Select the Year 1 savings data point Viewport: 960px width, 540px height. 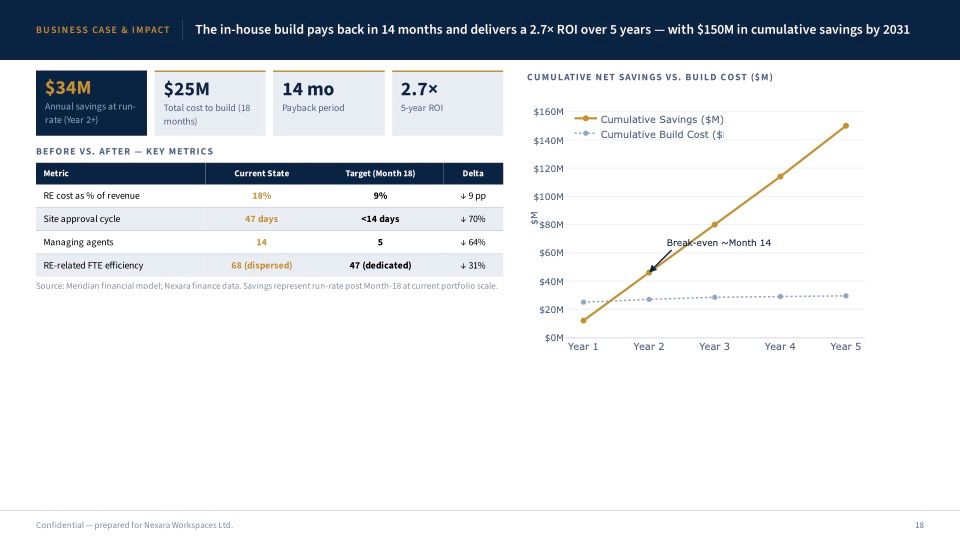[583, 320]
